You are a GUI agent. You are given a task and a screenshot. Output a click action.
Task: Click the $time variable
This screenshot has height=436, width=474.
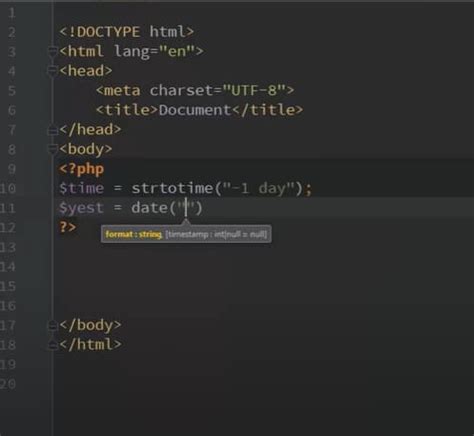pyautogui.click(x=81, y=189)
